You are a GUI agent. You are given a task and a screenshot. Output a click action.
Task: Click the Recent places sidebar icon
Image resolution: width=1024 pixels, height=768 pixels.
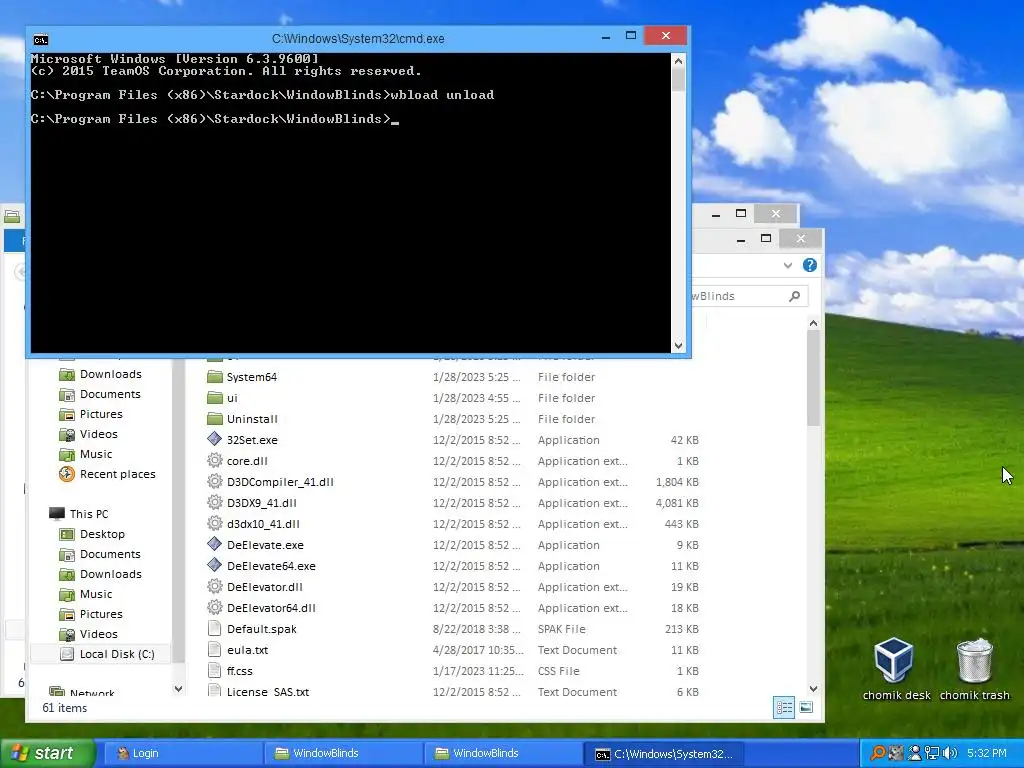[x=67, y=474]
